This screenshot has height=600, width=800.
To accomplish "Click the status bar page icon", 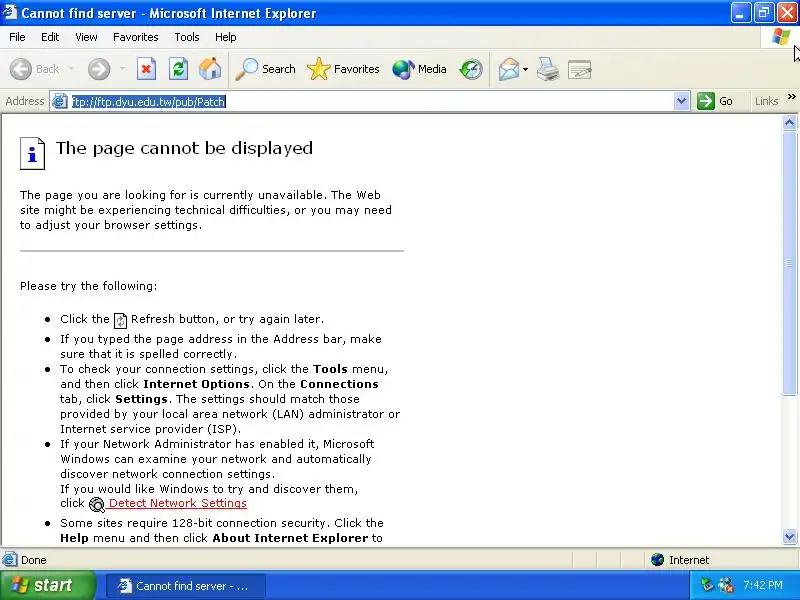I will point(9,560).
